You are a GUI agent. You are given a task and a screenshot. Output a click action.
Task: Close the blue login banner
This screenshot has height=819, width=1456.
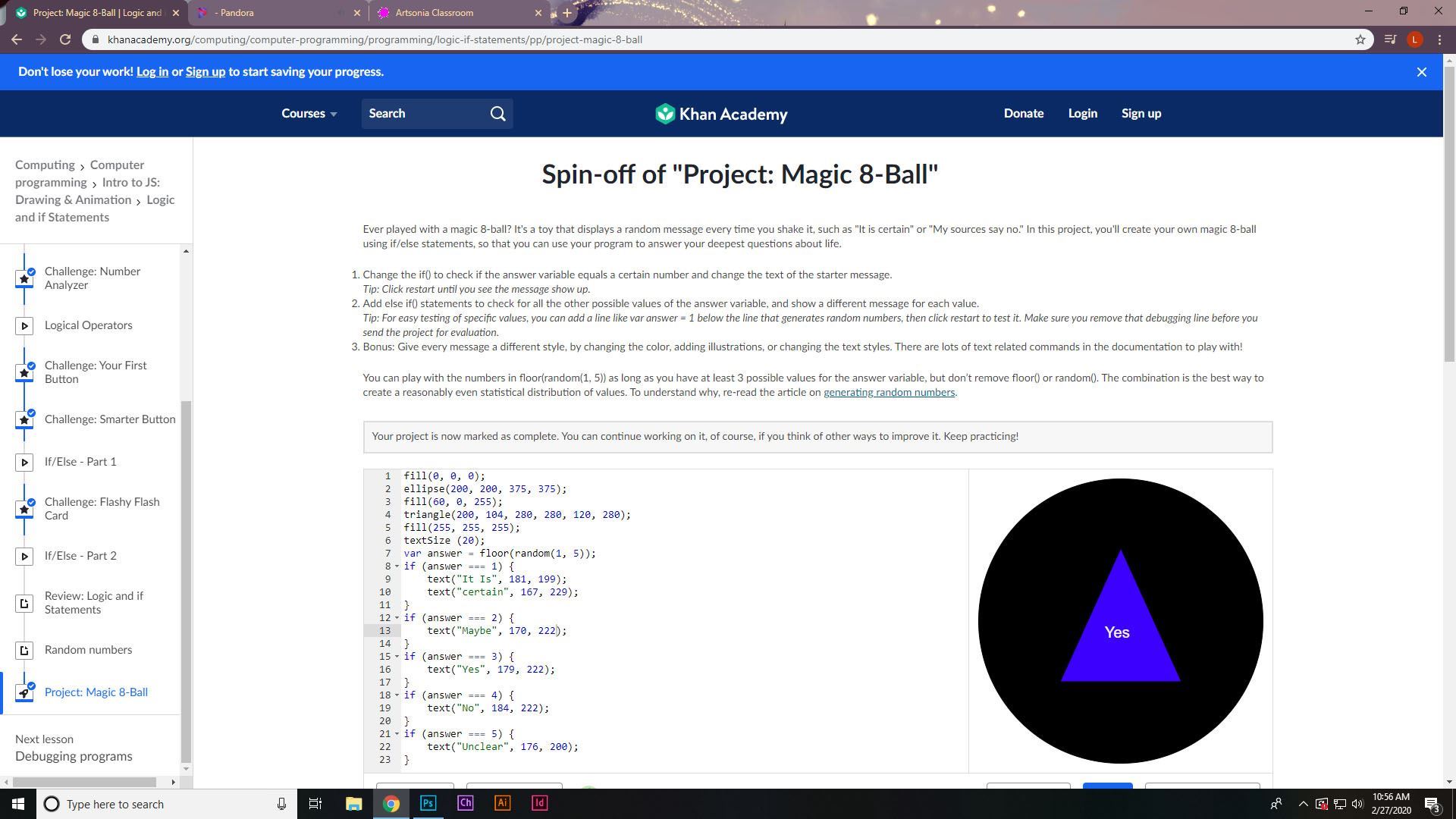point(1421,72)
